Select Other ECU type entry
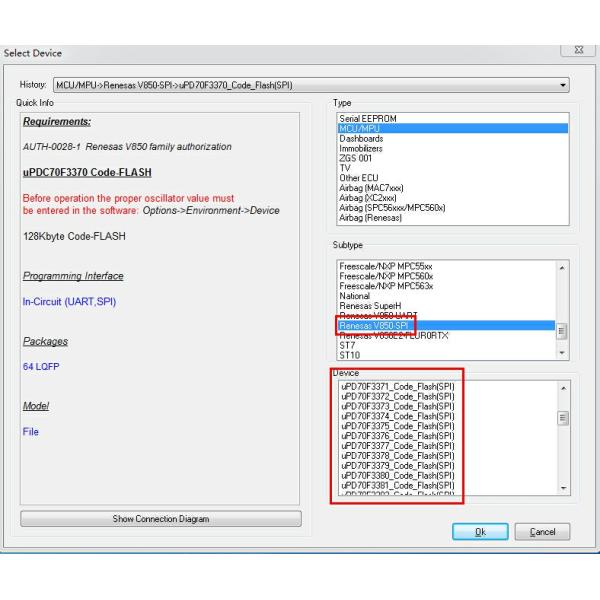Screen dimensions: 600x600 pyautogui.click(x=358, y=178)
